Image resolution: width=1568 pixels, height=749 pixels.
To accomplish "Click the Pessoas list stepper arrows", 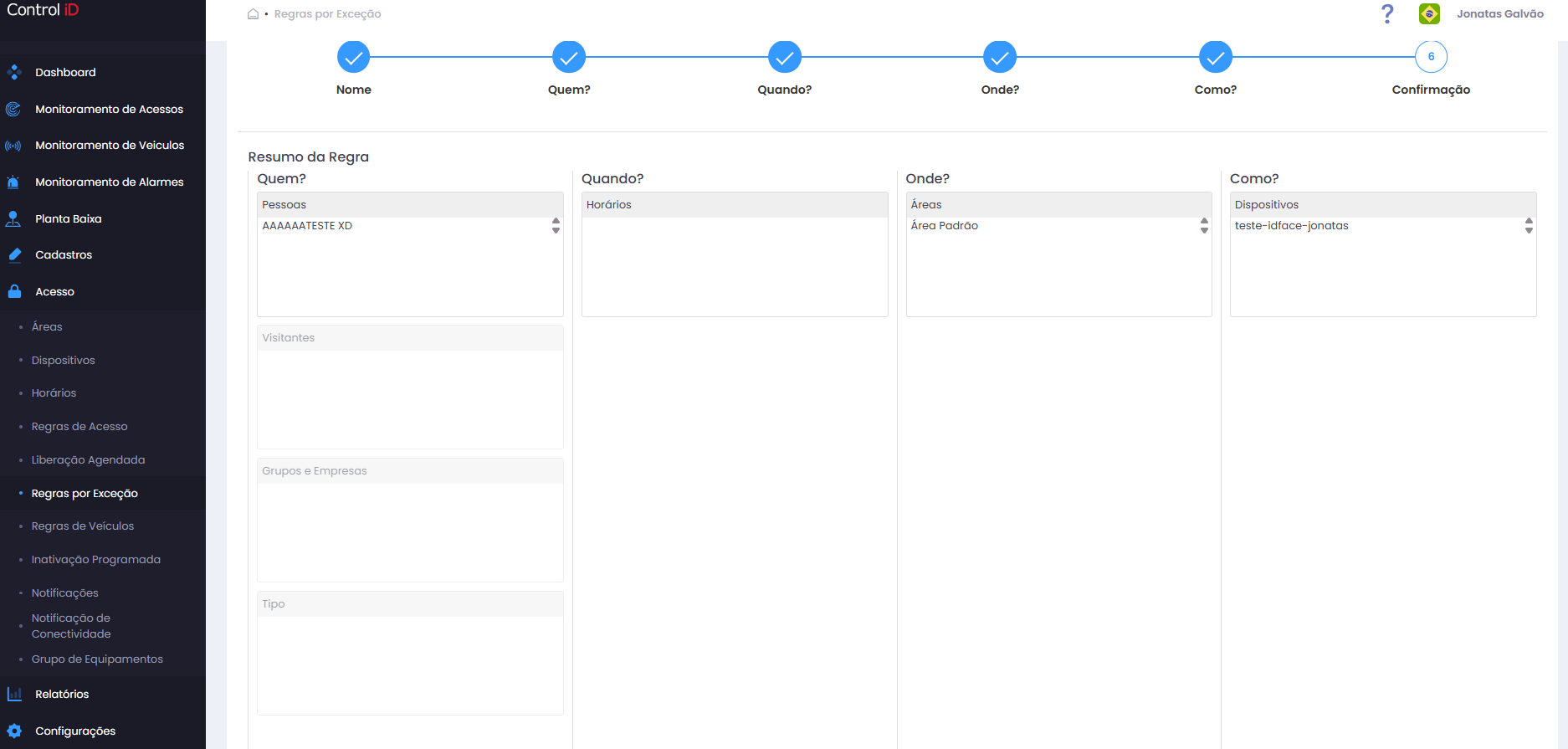I will [x=556, y=226].
